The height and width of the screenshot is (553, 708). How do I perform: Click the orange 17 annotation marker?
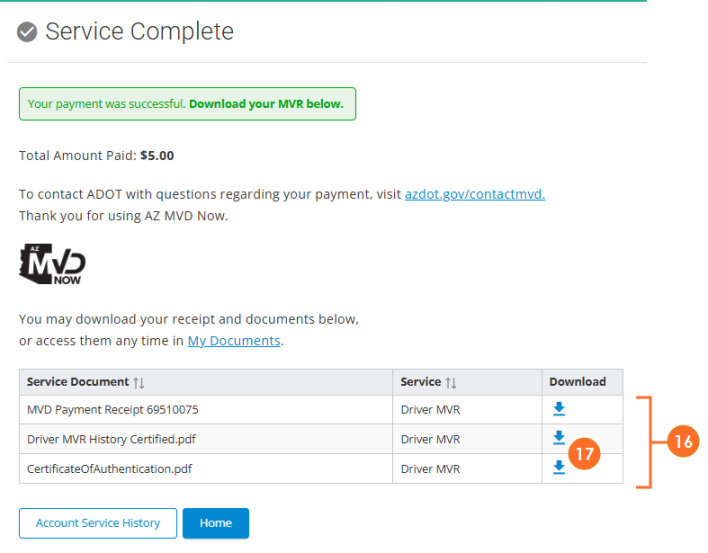point(585,454)
